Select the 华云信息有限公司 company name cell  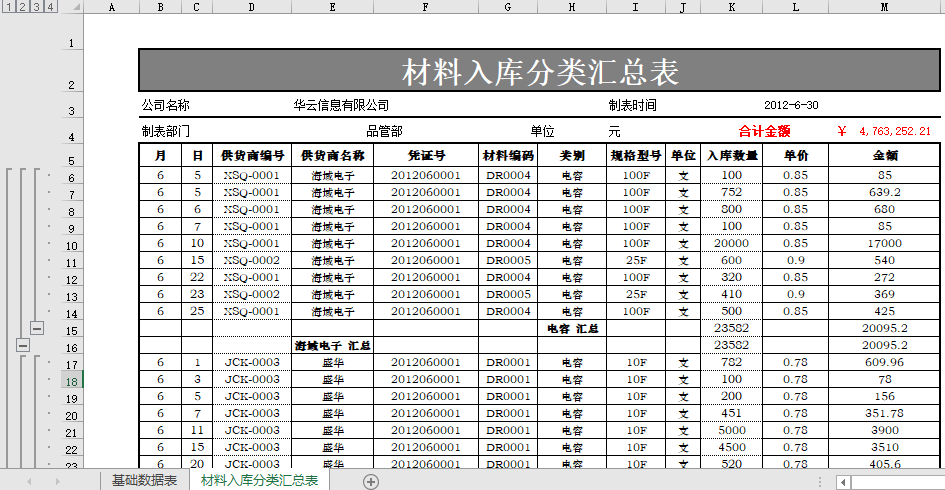340,105
